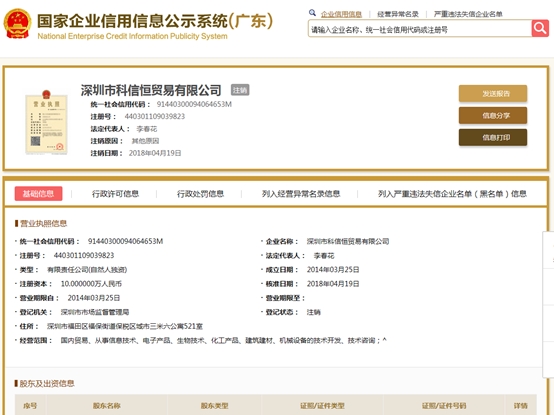Viewport: 554px width, 415px height.
Task: Open 严重违法失信企业名单 link
Action: click(x=468, y=14)
